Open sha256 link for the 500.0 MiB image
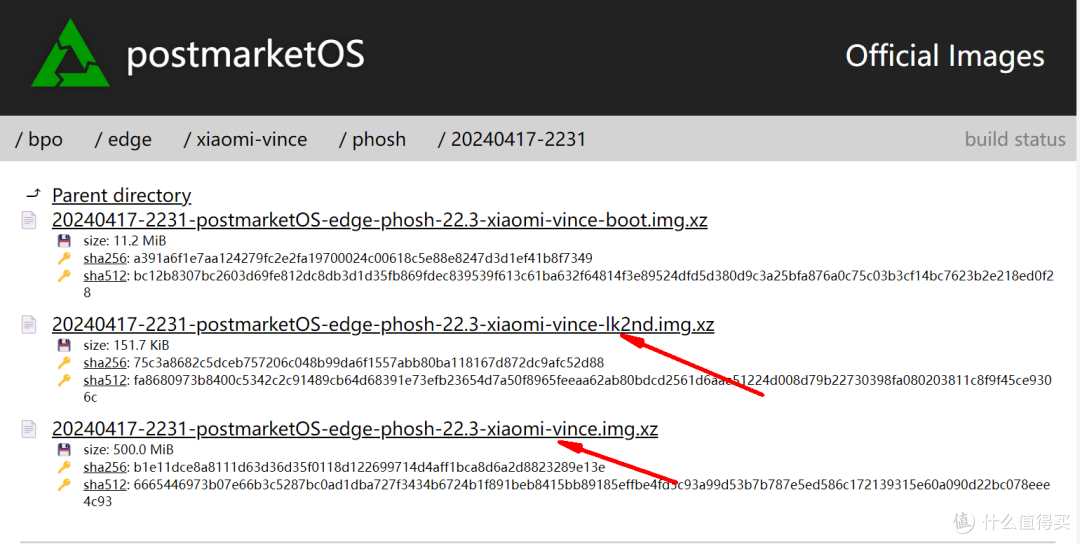Screen dimensions: 1080x544 [105, 467]
